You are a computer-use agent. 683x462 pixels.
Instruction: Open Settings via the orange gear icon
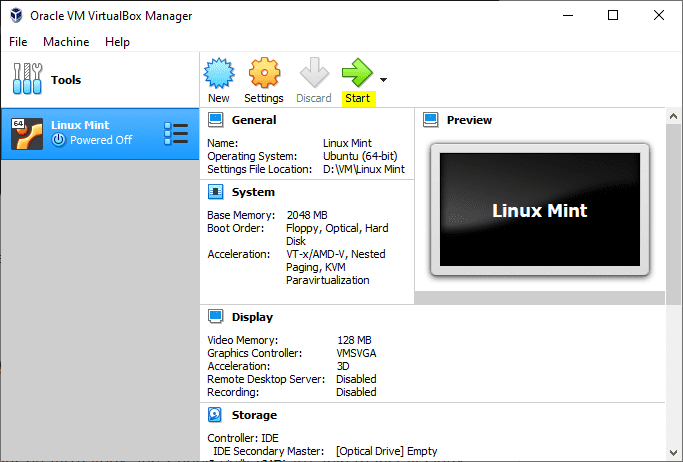pos(264,72)
